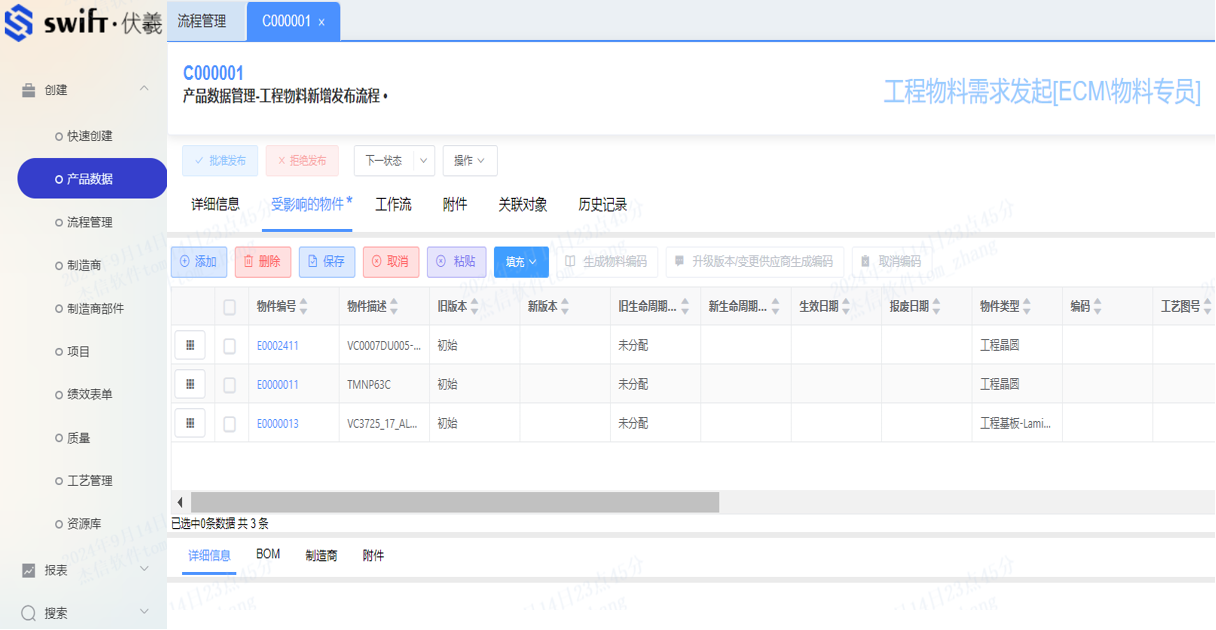The image size is (1216, 630).
Task: Click the grid icon in the E0002411 row
Action: pos(189,345)
